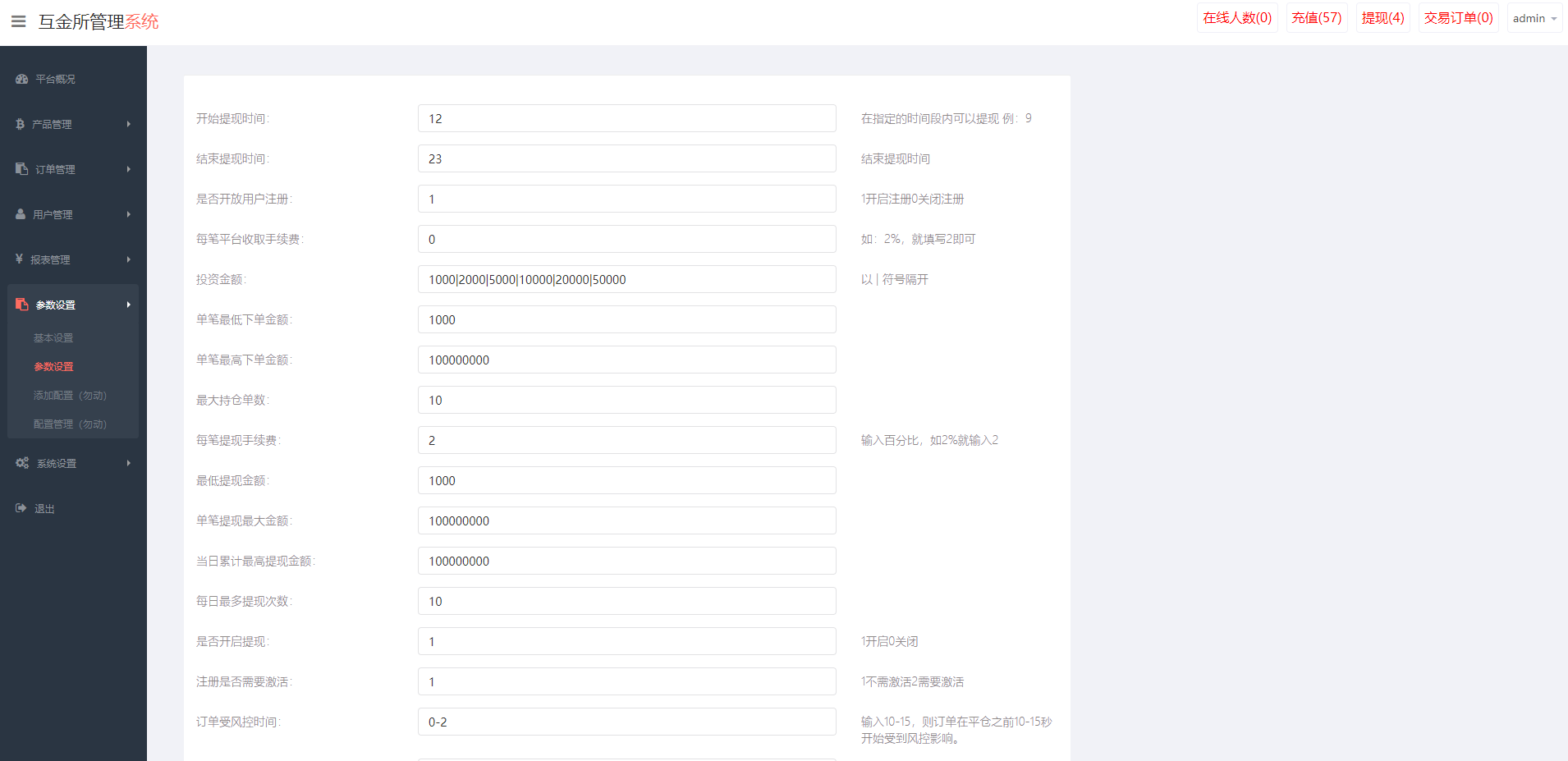
Task: Click the 退出 logout icon
Action: coord(21,507)
